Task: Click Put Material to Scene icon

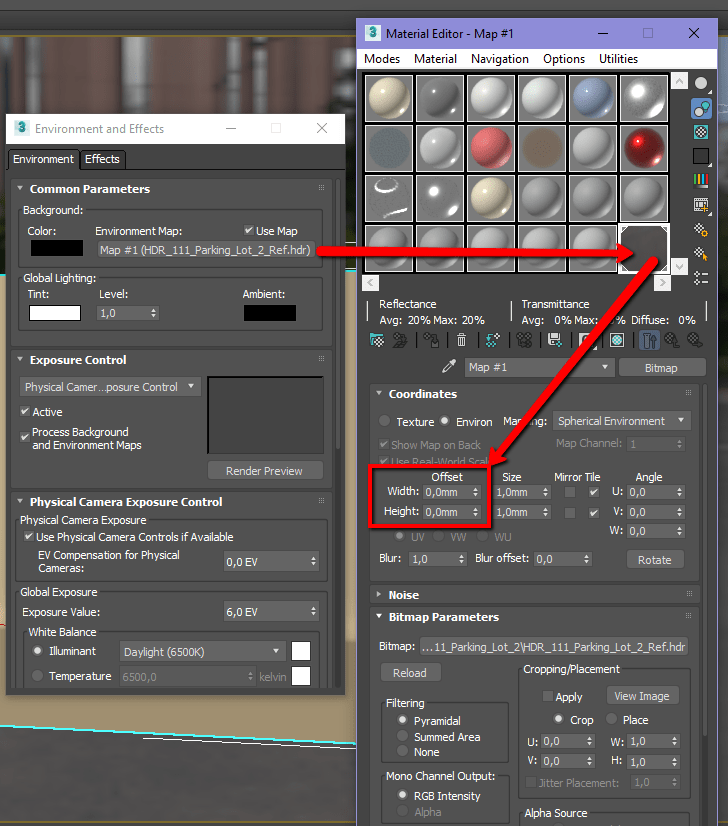Action: [x=400, y=340]
